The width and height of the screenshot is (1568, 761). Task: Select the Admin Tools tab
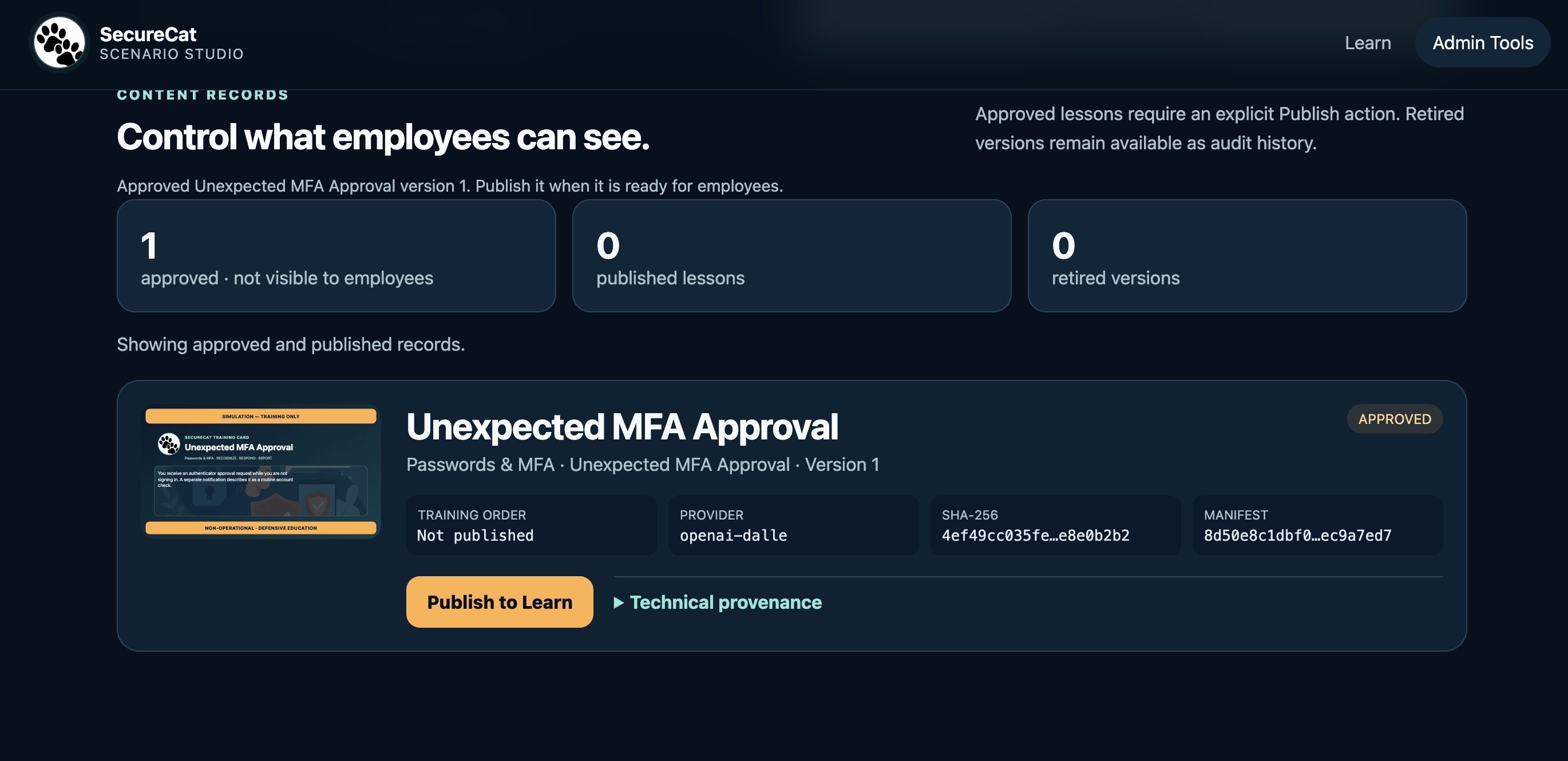[1482, 42]
